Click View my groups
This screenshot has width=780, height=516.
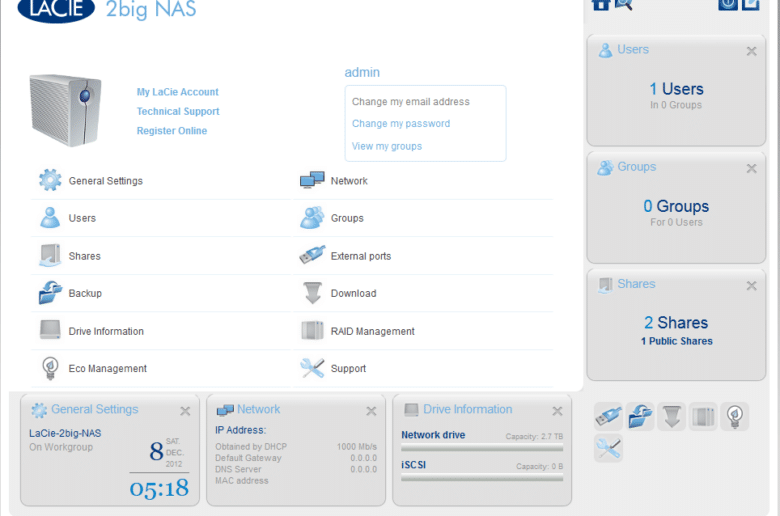[x=387, y=146]
